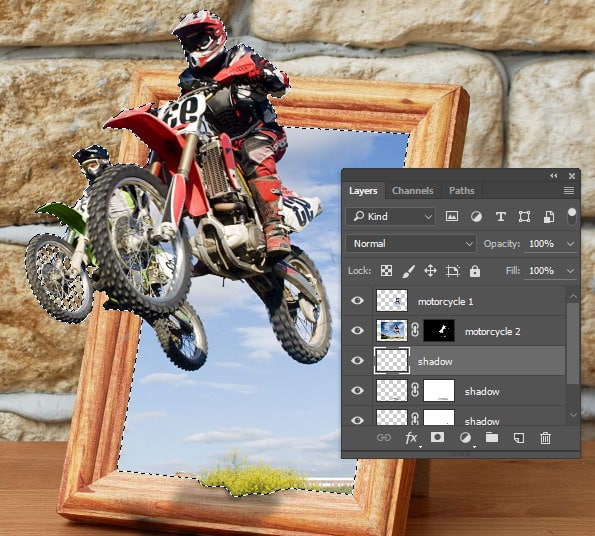Filter for type layers icon
Screen dimensions: 595x536
pyautogui.click(x=501, y=217)
